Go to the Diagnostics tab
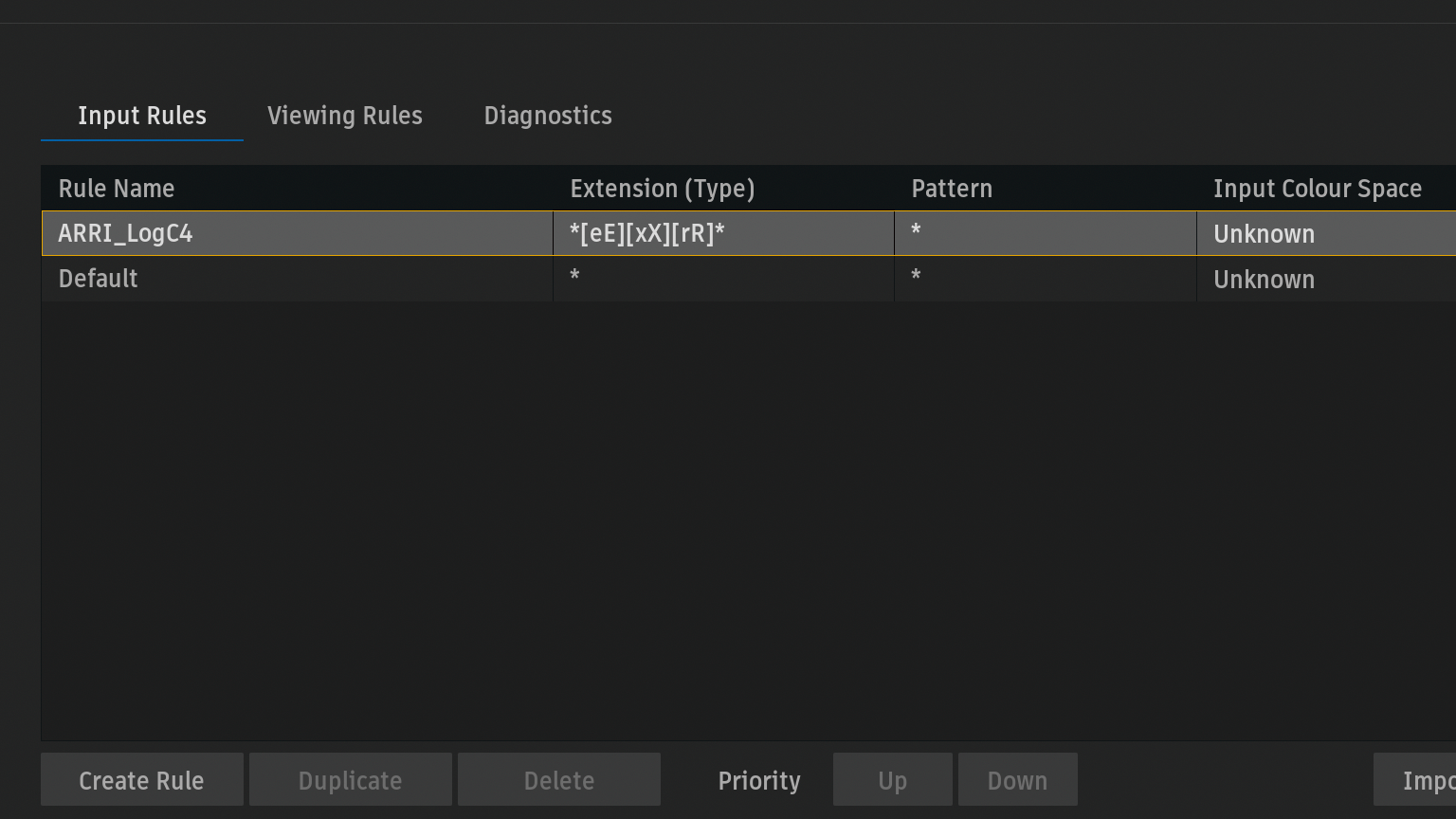 tap(548, 116)
